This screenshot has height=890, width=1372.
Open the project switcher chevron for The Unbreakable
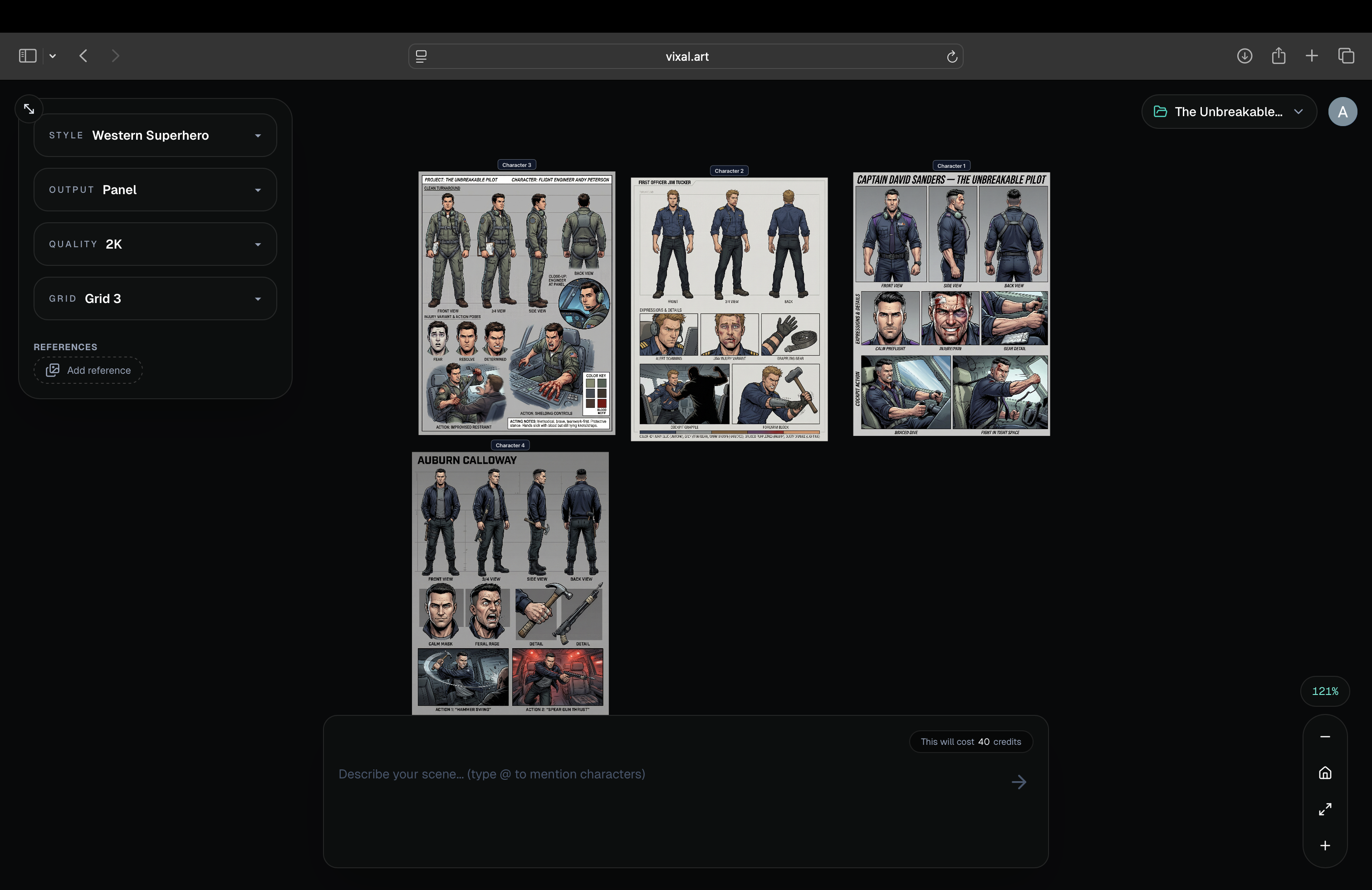coord(1299,111)
